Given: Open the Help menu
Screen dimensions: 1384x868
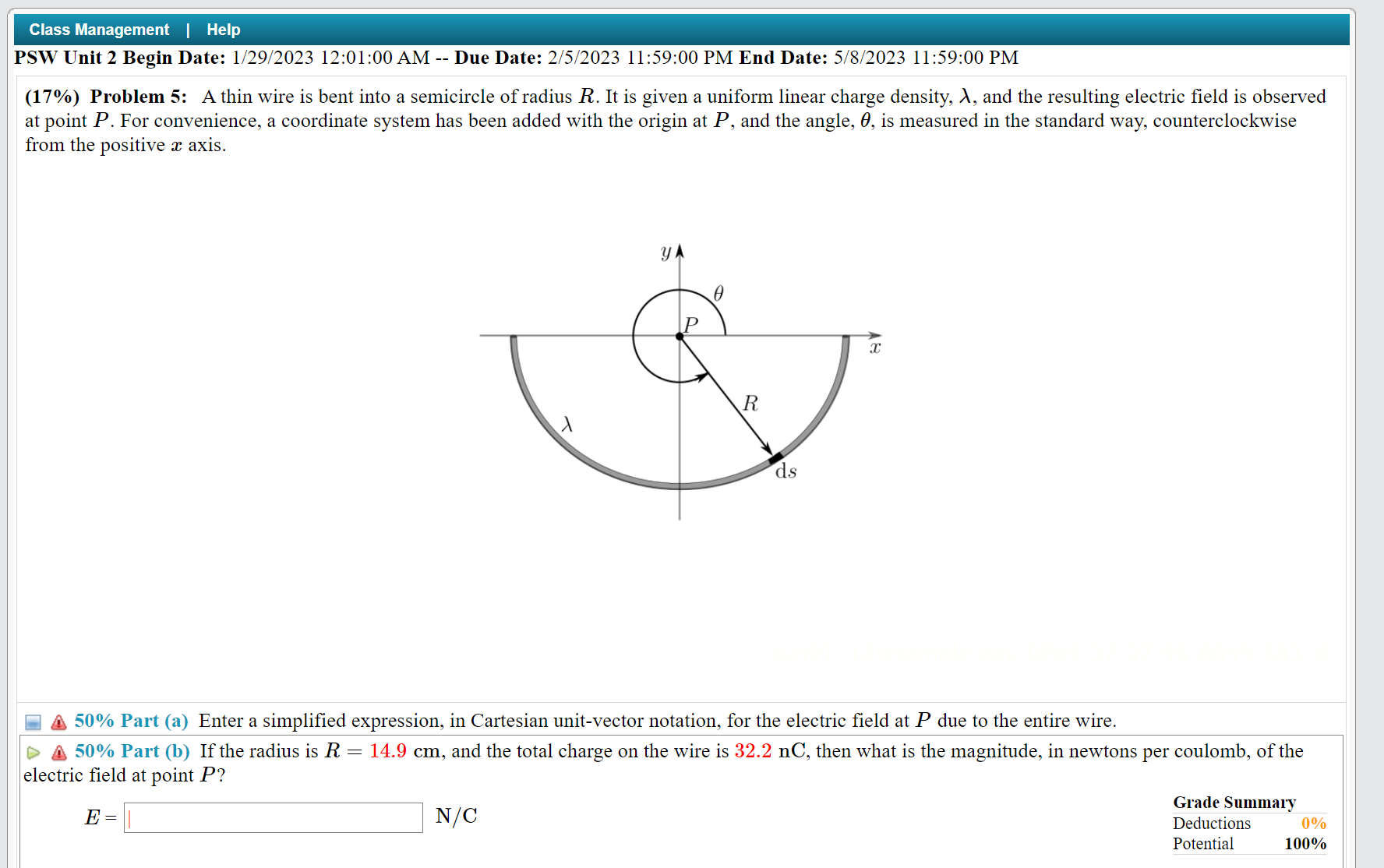Looking at the screenshot, I should coord(223,29).
